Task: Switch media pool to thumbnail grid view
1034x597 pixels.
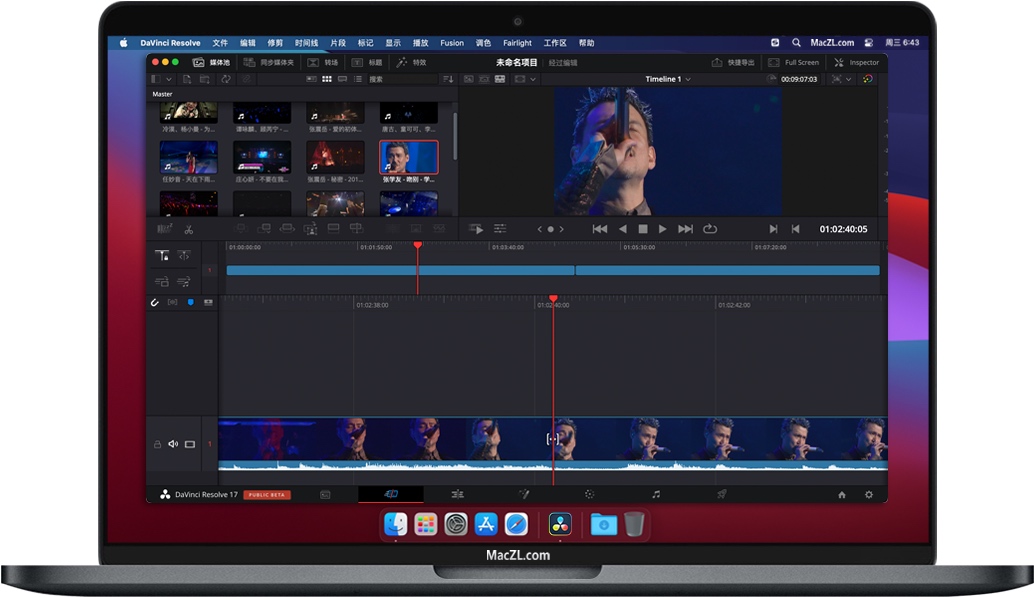Action: (x=326, y=79)
